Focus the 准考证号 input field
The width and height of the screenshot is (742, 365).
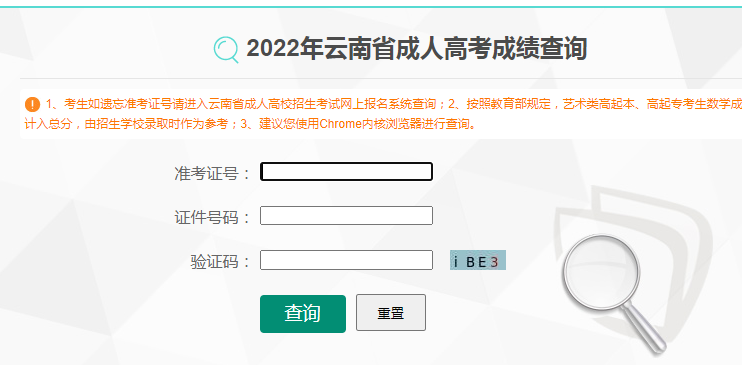click(x=346, y=172)
